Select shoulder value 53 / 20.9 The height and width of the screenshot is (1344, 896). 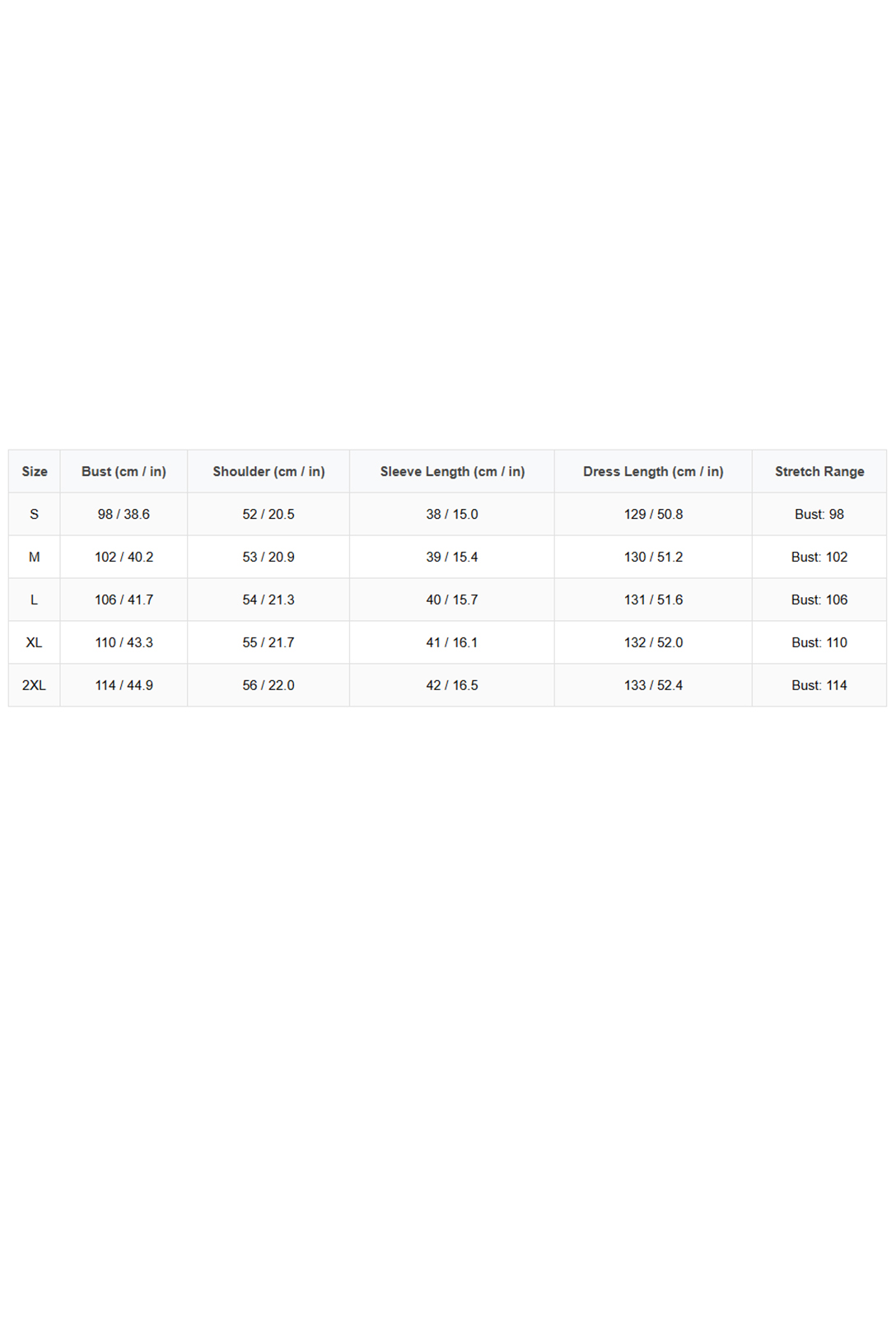(x=268, y=558)
